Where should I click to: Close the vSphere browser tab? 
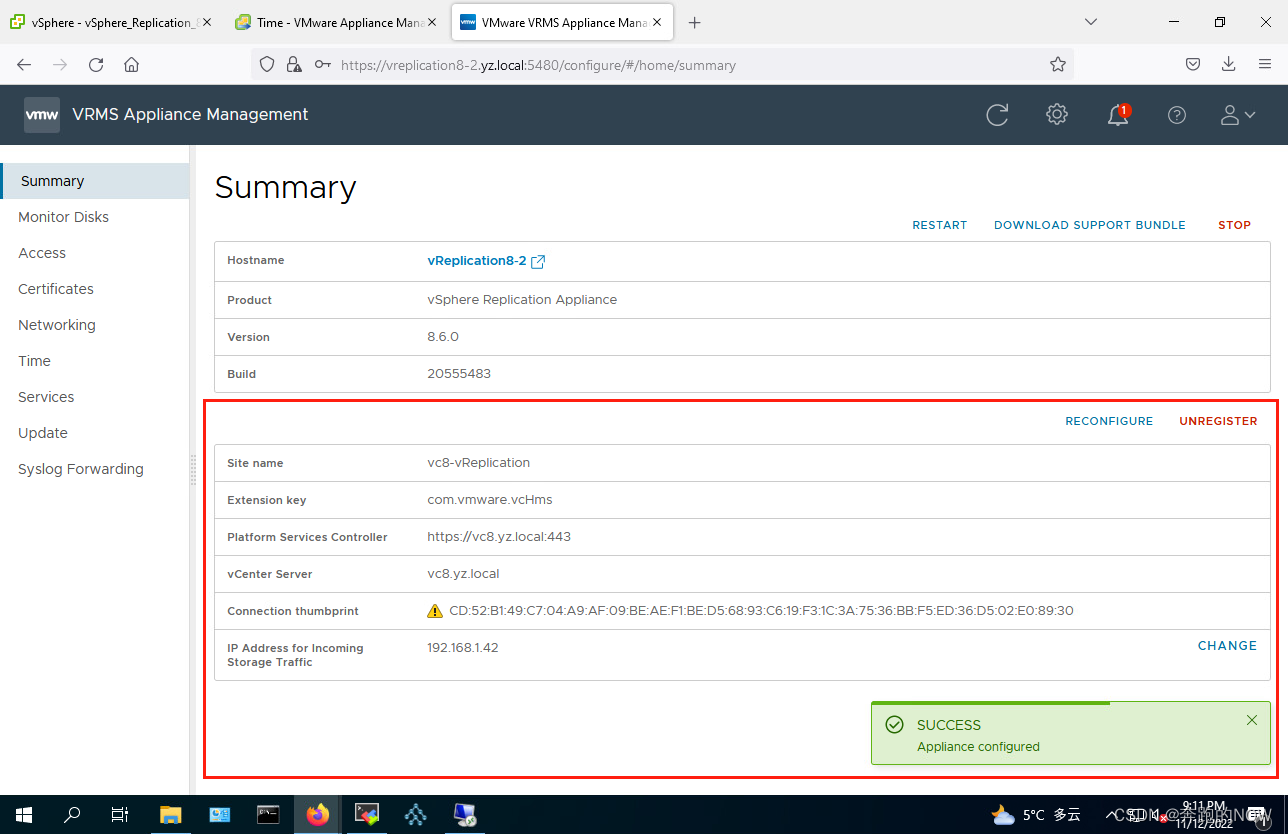207,22
